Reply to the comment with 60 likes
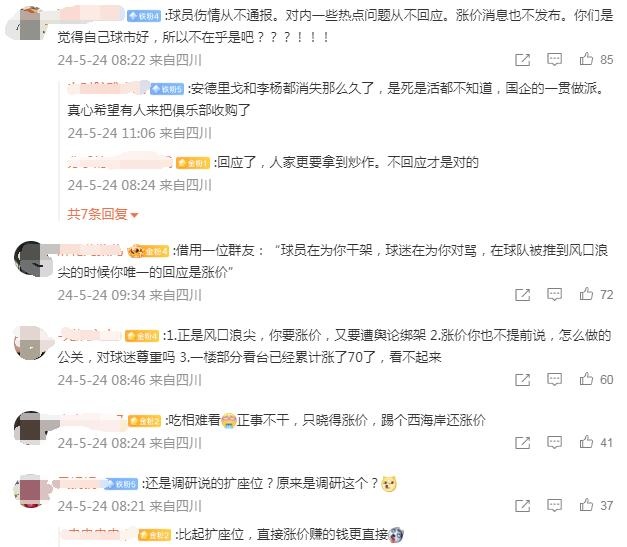 pos(554,379)
